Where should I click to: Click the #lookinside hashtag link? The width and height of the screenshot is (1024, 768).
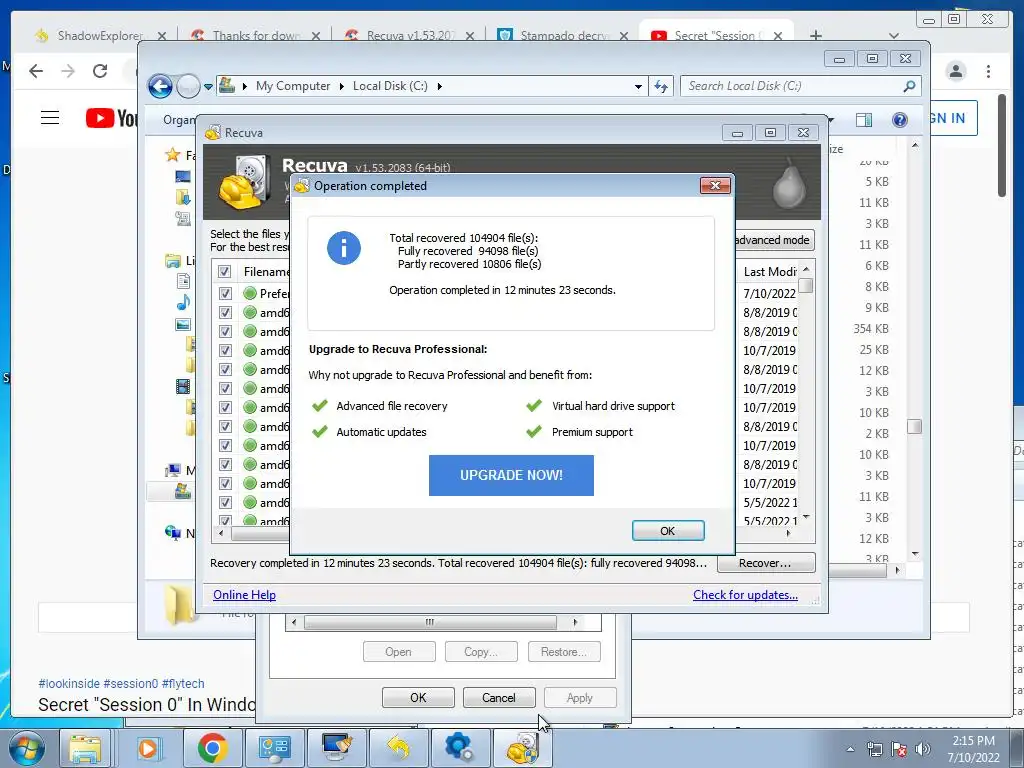click(x=69, y=684)
